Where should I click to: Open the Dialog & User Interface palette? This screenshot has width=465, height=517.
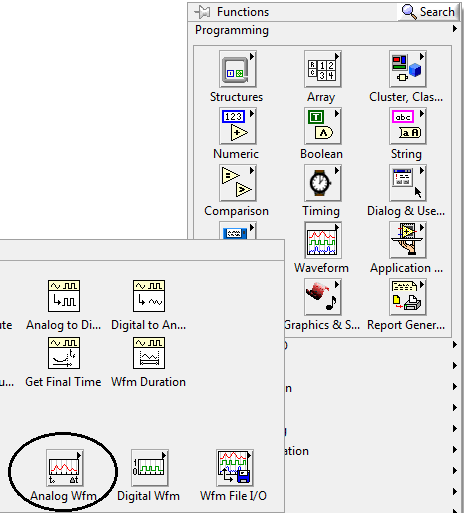pos(408,183)
